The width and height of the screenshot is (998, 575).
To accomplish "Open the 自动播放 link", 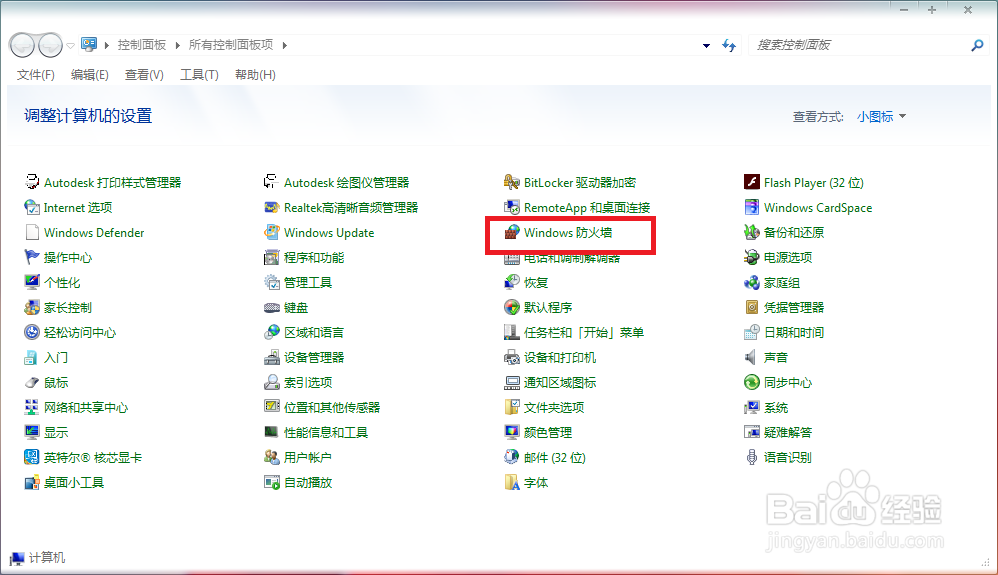I will (x=308, y=482).
